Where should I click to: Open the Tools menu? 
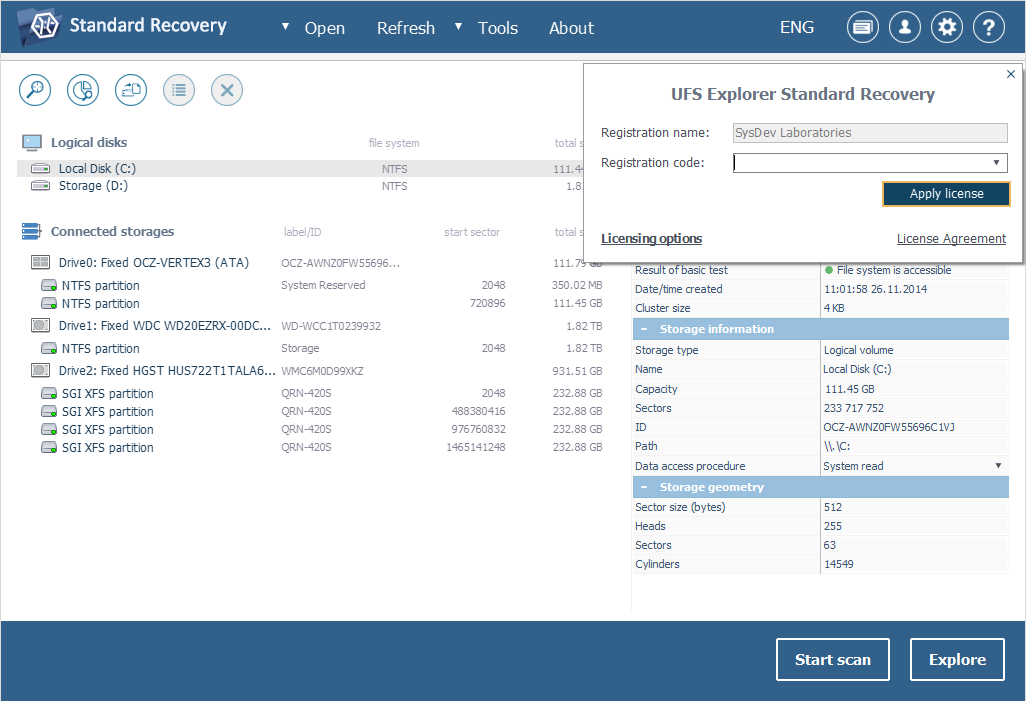pyautogui.click(x=498, y=28)
